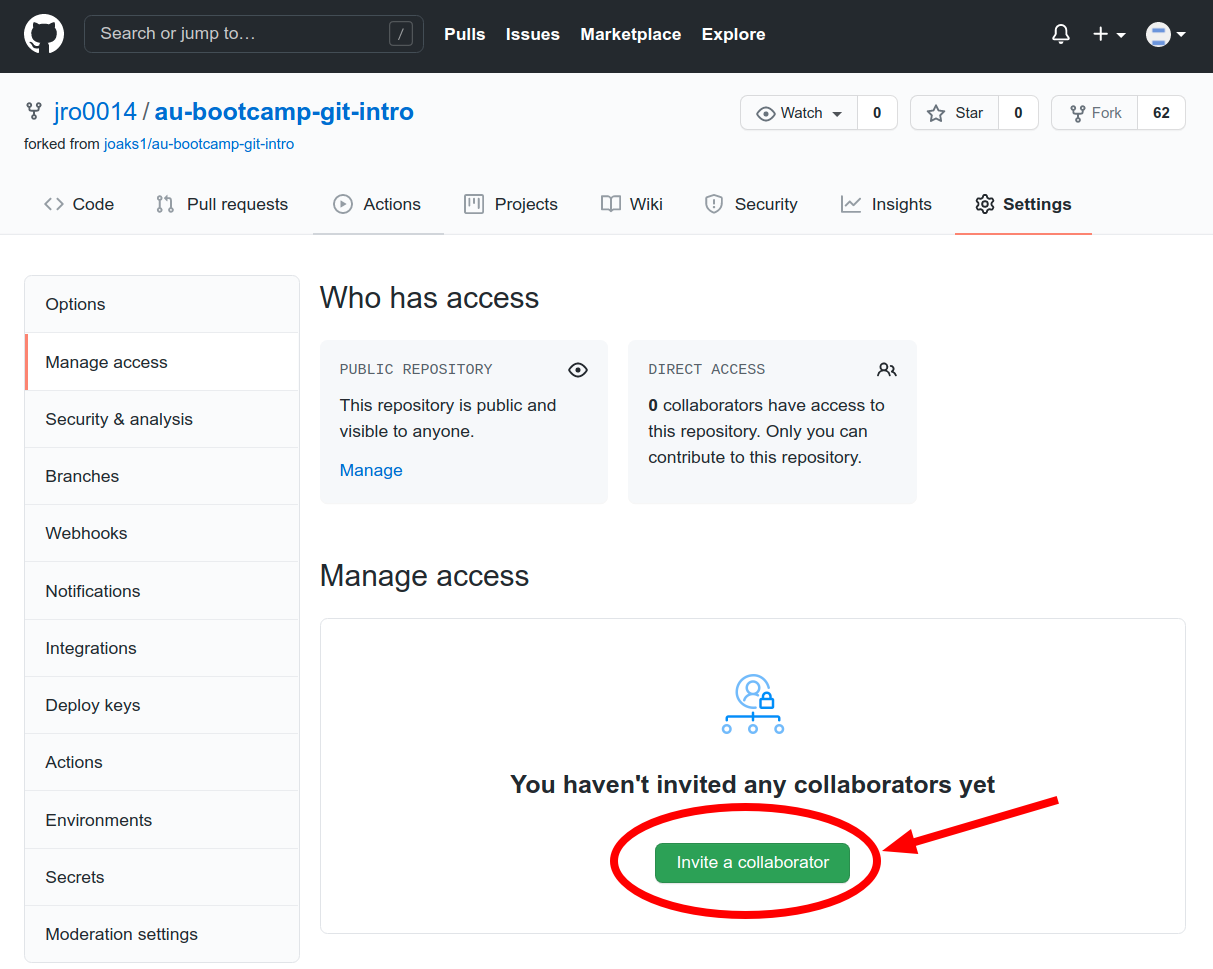Focus the Search or jump to field

pos(254,34)
